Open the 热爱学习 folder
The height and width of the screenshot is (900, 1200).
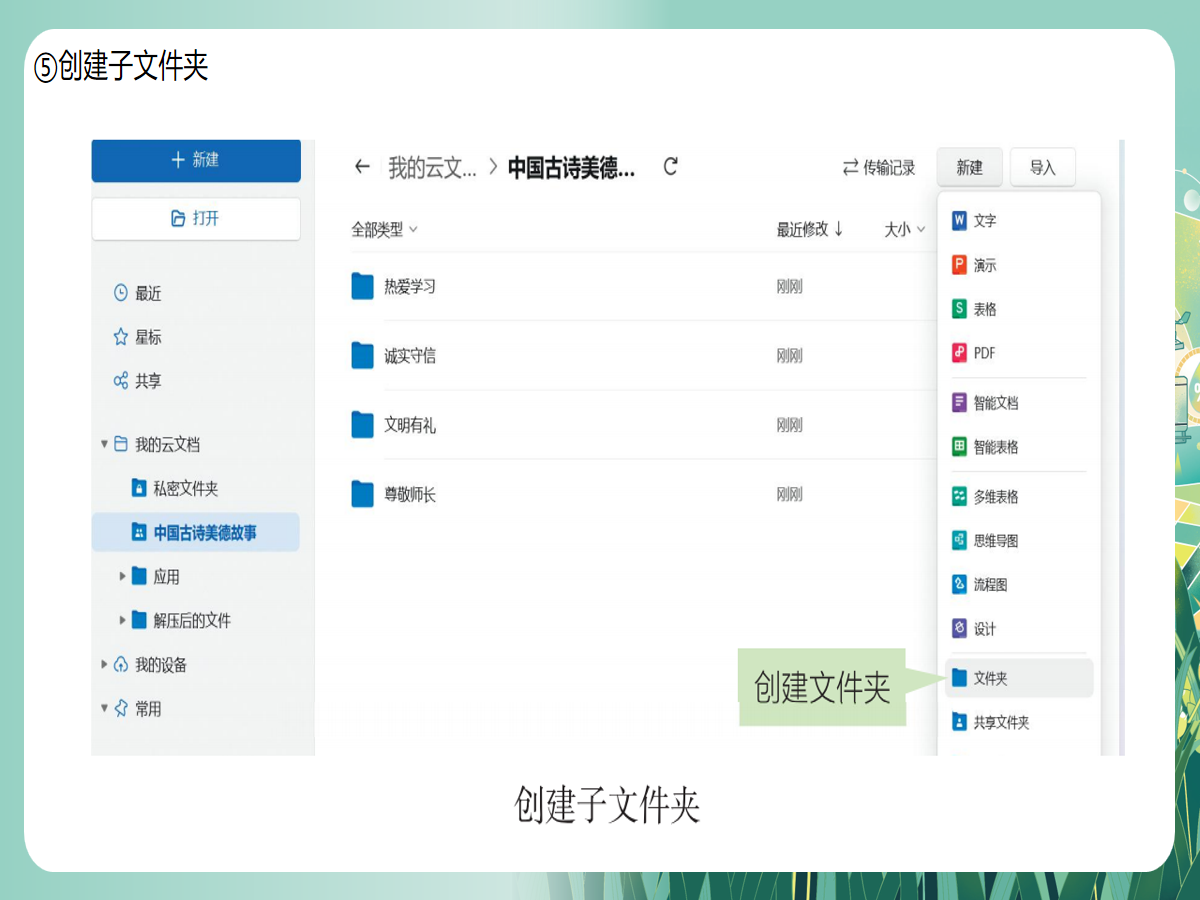click(410, 287)
